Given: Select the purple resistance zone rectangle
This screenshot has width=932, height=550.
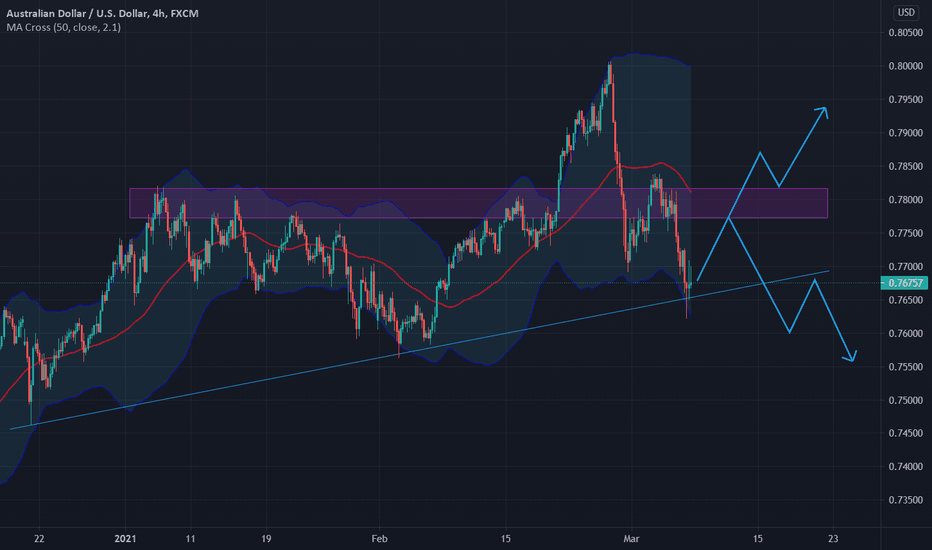Looking at the screenshot, I should tap(478, 203).
